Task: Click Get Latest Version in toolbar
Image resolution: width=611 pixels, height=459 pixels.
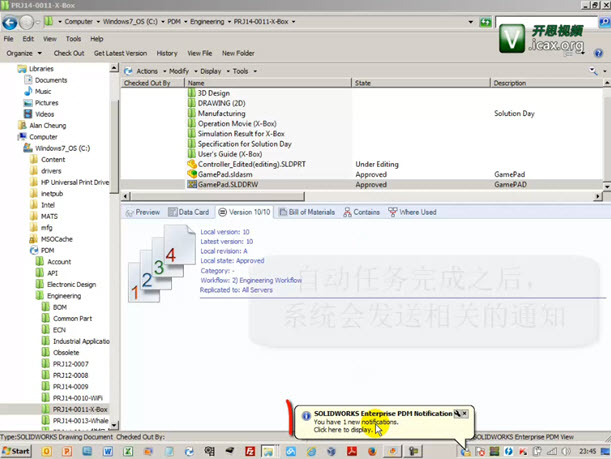Action: [x=121, y=53]
